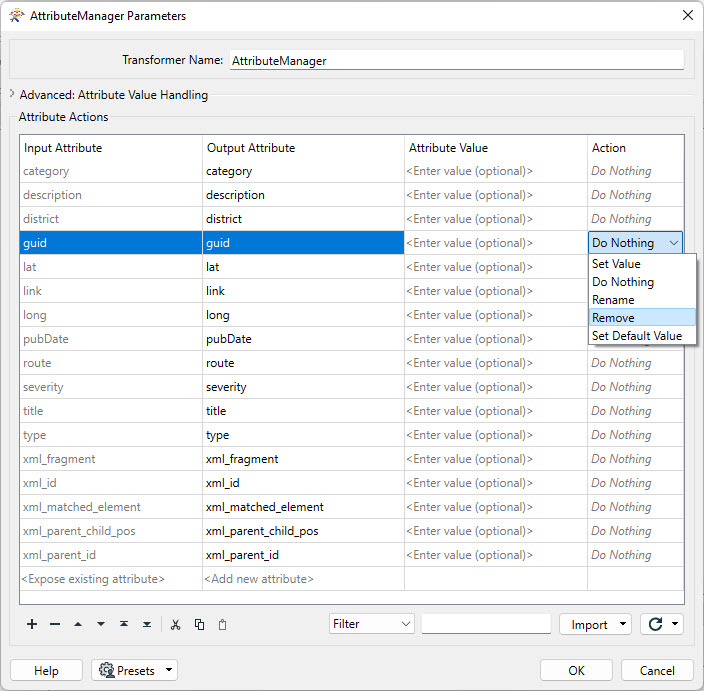The width and height of the screenshot is (704, 691).
Task: Click xml_matched_element output attribute cell
Action: pyautogui.click(x=303, y=507)
